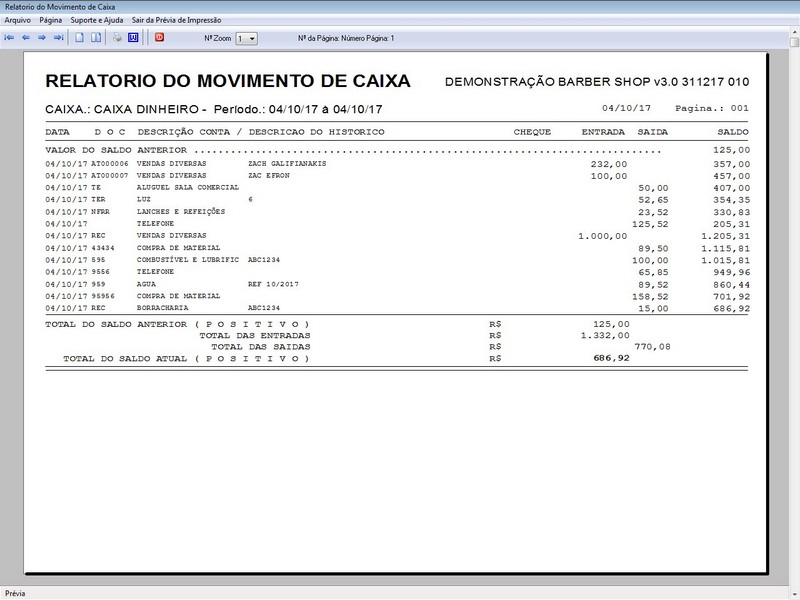
Task: Jump to last page arrow icon
Action: pos(58,38)
